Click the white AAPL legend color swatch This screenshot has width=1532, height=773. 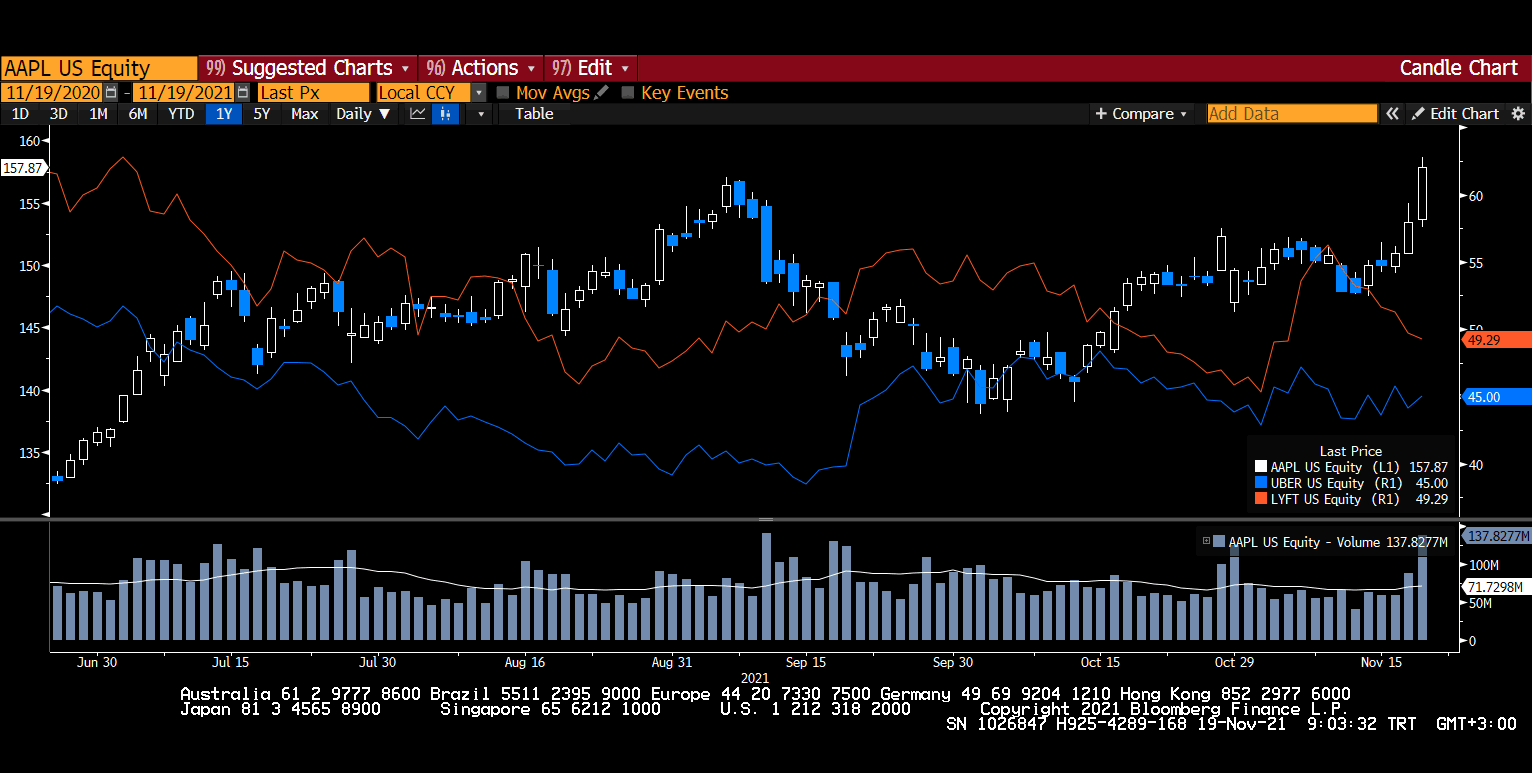(x=1260, y=467)
